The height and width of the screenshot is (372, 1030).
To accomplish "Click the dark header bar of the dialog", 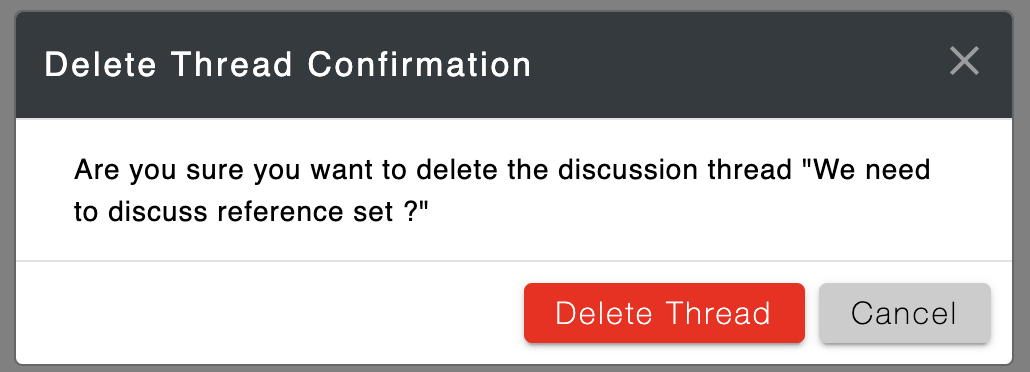I will click(514, 65).
